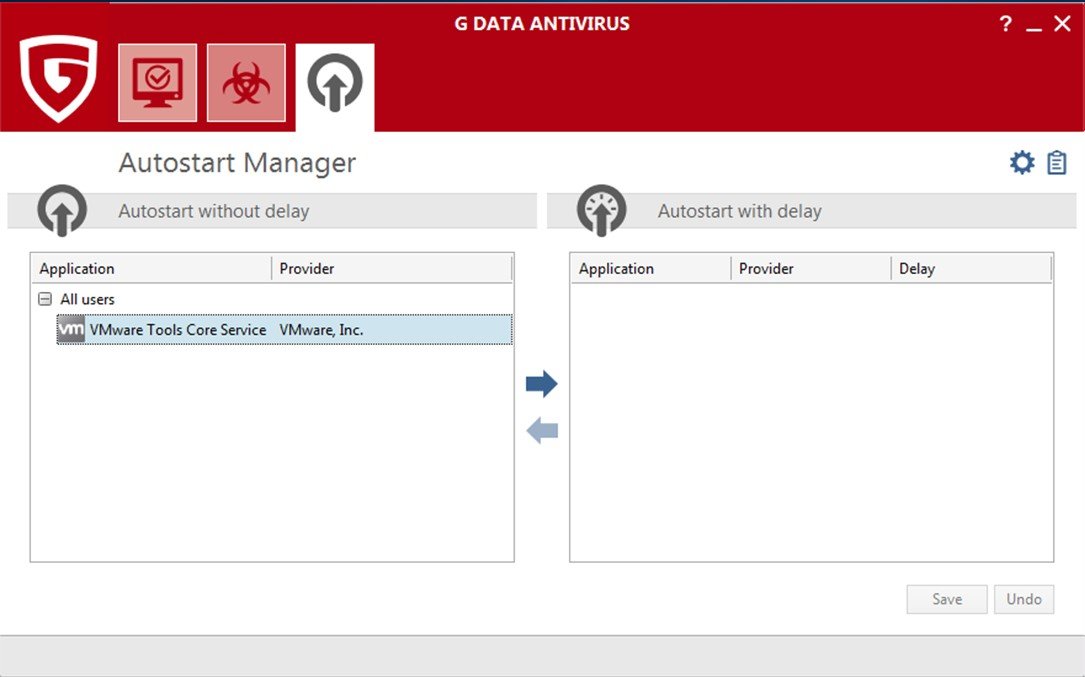Collapse the All users tree node
Screen dimensions: 1085x677
click(45, 299)
